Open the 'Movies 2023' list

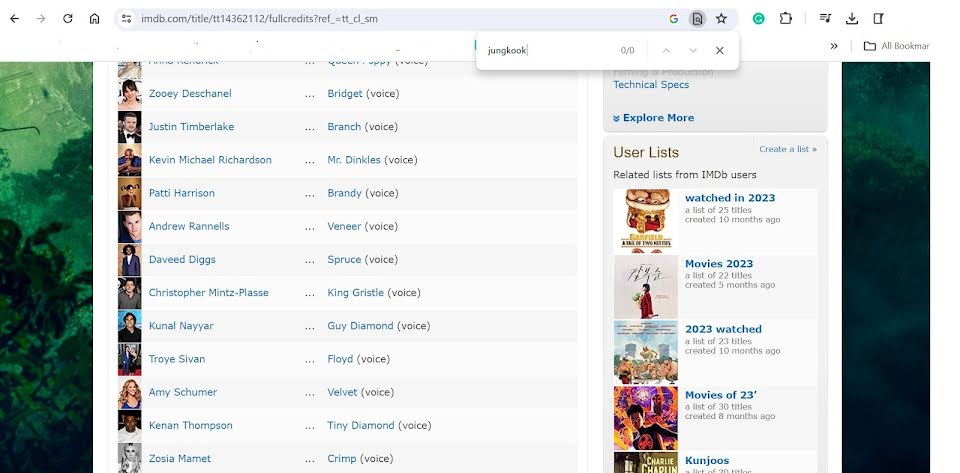point(719,264)
